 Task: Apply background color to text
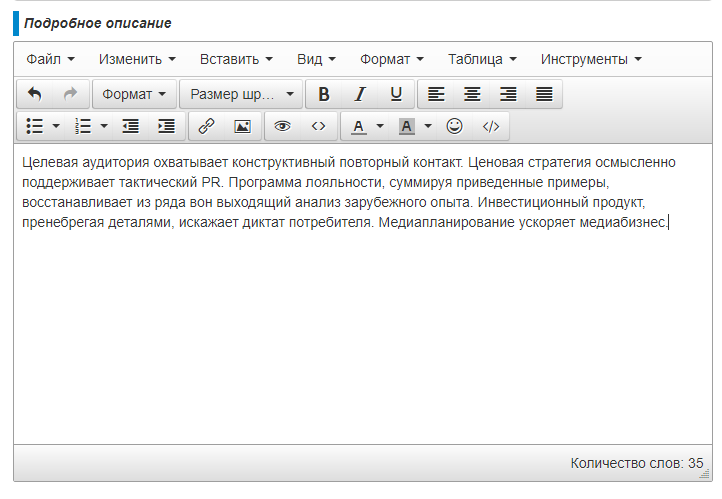click(x=407, y=126)
